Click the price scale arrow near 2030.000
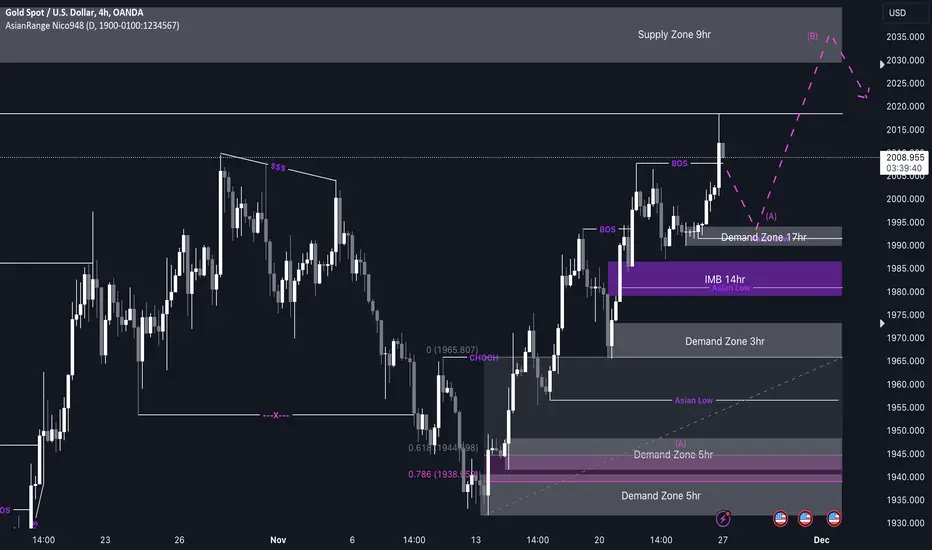The height and width of the screenshot is (550, 932). (x=882, y=64)
